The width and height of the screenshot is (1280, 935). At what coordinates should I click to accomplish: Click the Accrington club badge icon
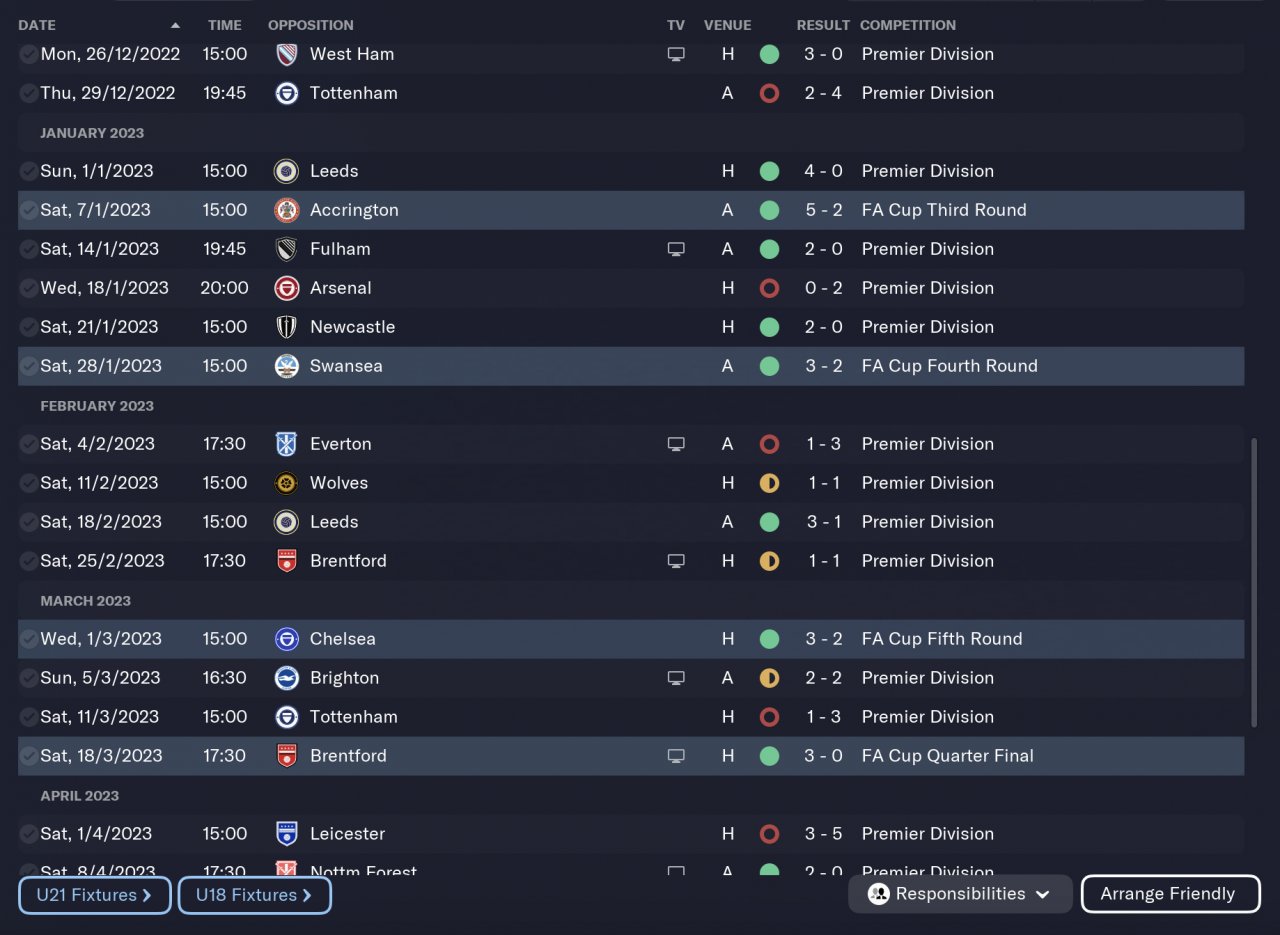(286, 210)
